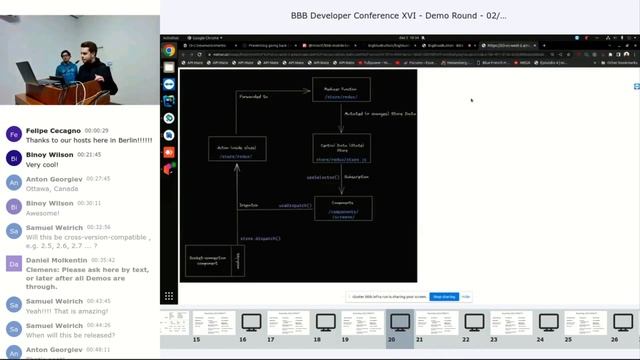Click 'When will this be released?' message

tap(70, 335)
